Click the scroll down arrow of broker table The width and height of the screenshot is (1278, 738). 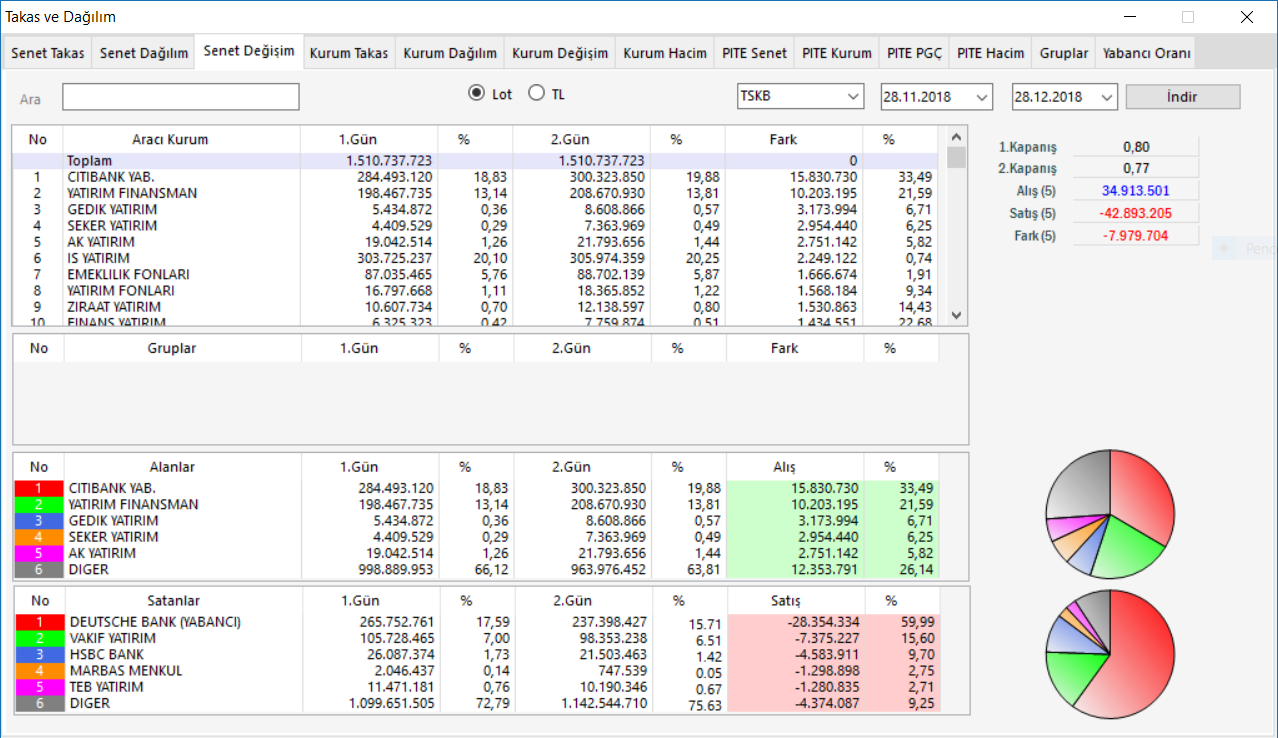point(956,315)
